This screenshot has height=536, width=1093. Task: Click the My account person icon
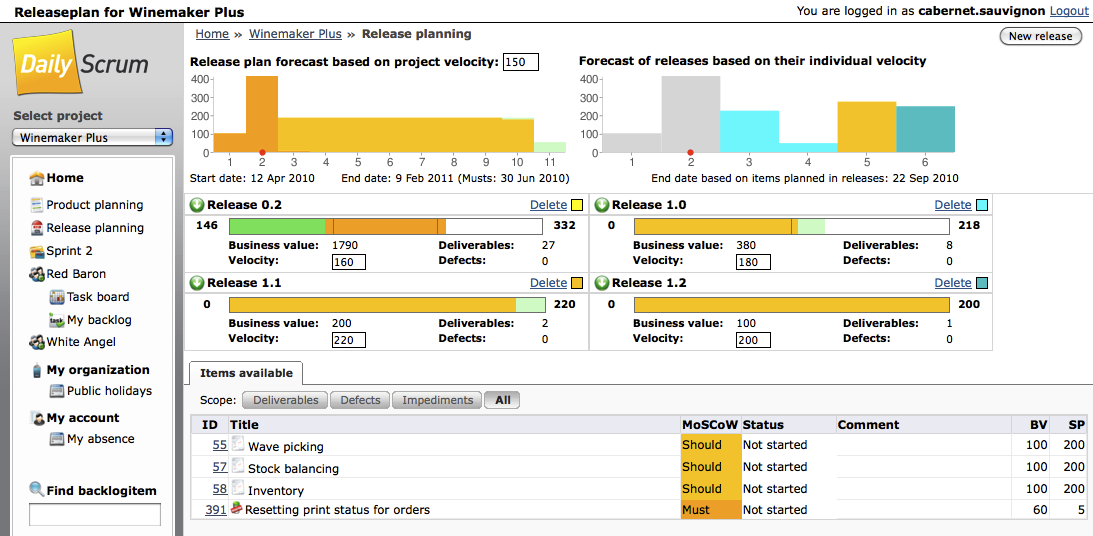(x=37, y=418)
